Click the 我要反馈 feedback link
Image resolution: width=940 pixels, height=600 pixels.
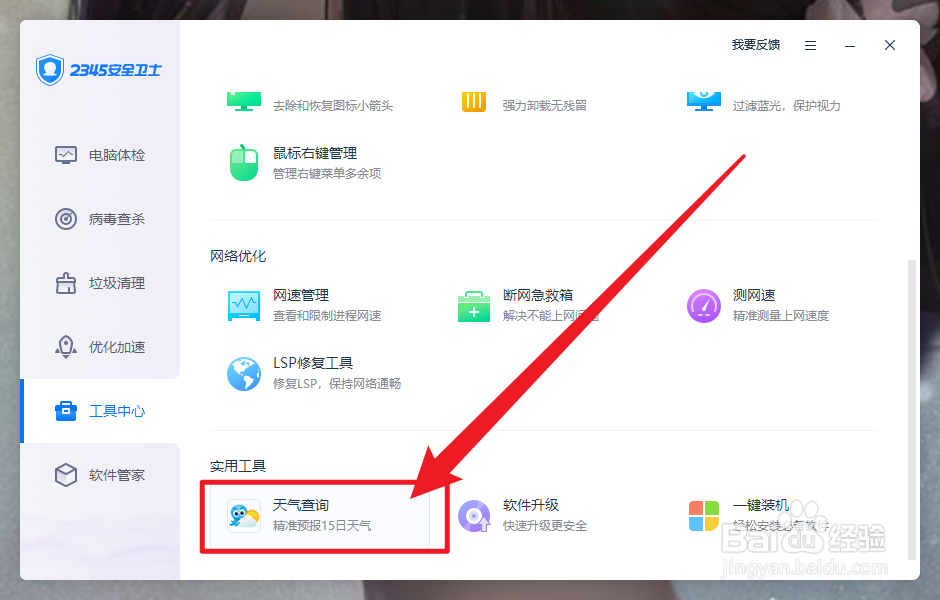[x=756, y=45]
